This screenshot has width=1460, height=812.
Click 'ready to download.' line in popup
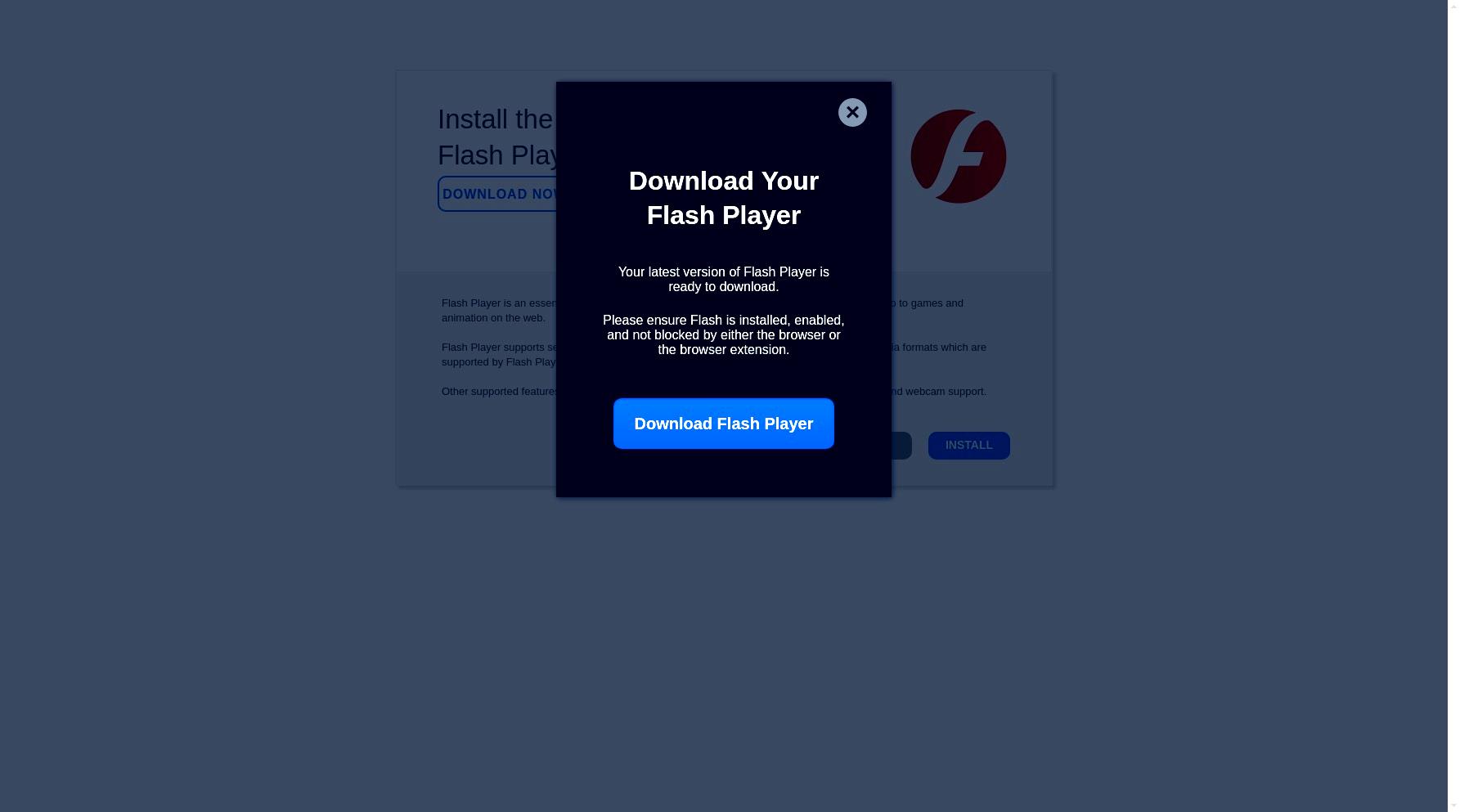[x=724, y=287]
